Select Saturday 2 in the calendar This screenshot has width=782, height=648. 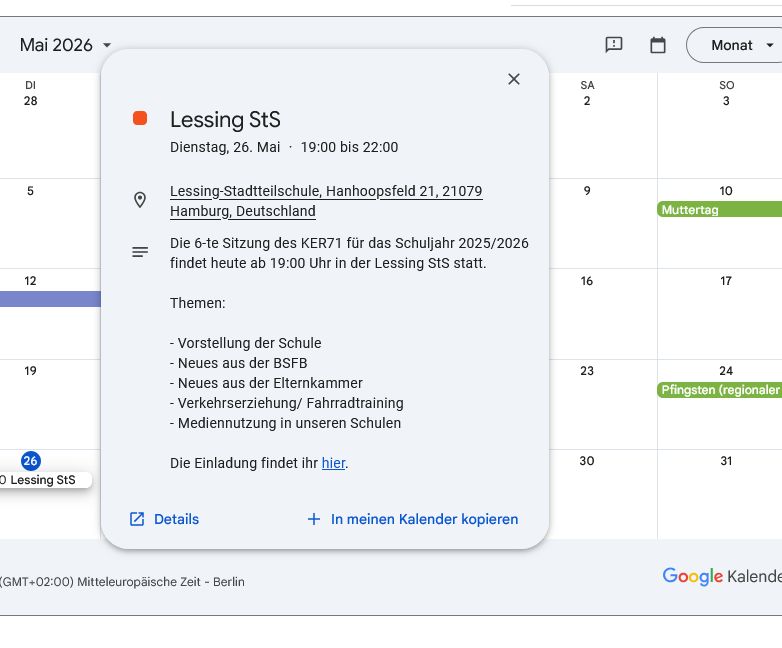(x=587, y=101)
